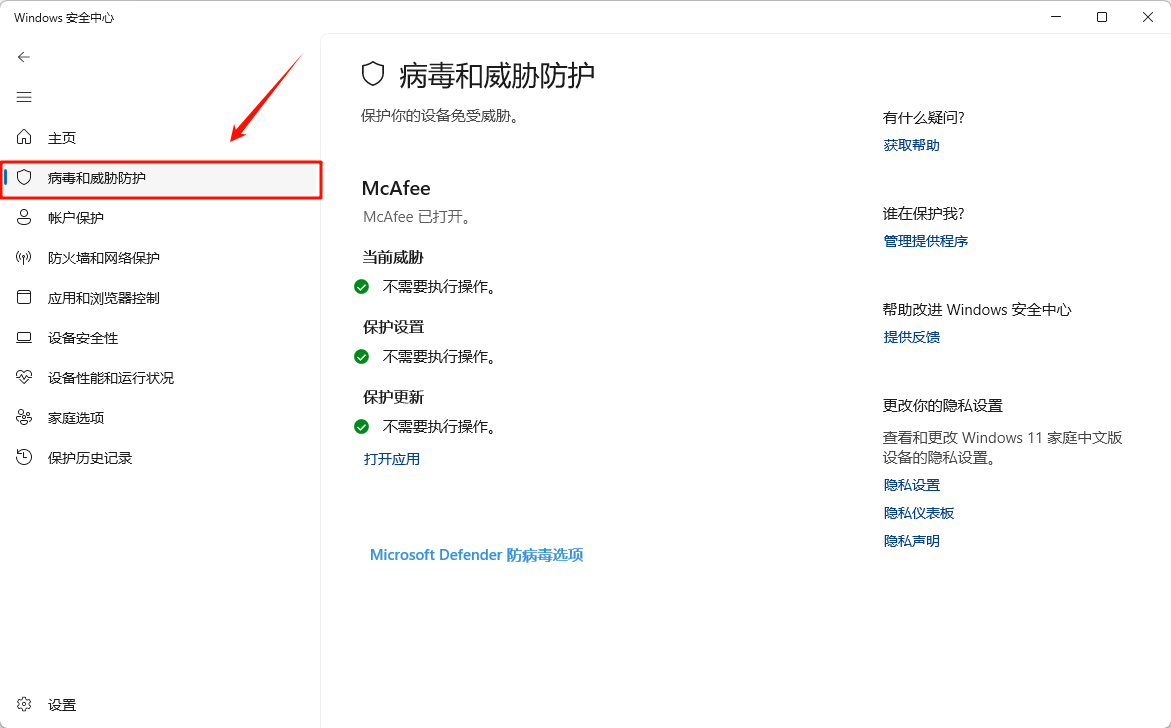Open 设置 at the sidebar bottom
The width and height of the screenshot is (1171, 728).
pos(161,705)
